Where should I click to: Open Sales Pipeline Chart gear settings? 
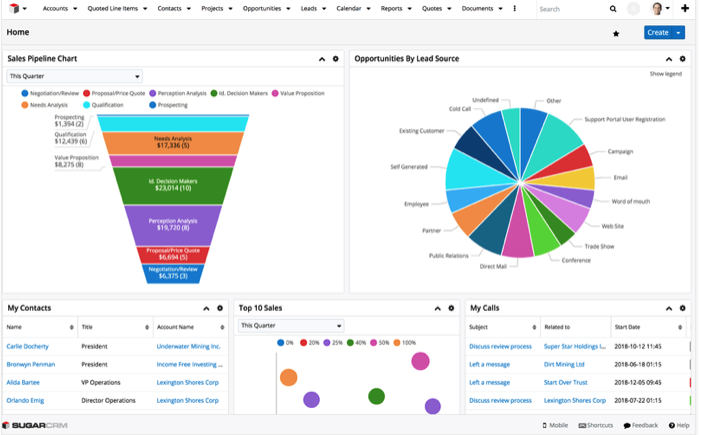click(x=335, y=59)
